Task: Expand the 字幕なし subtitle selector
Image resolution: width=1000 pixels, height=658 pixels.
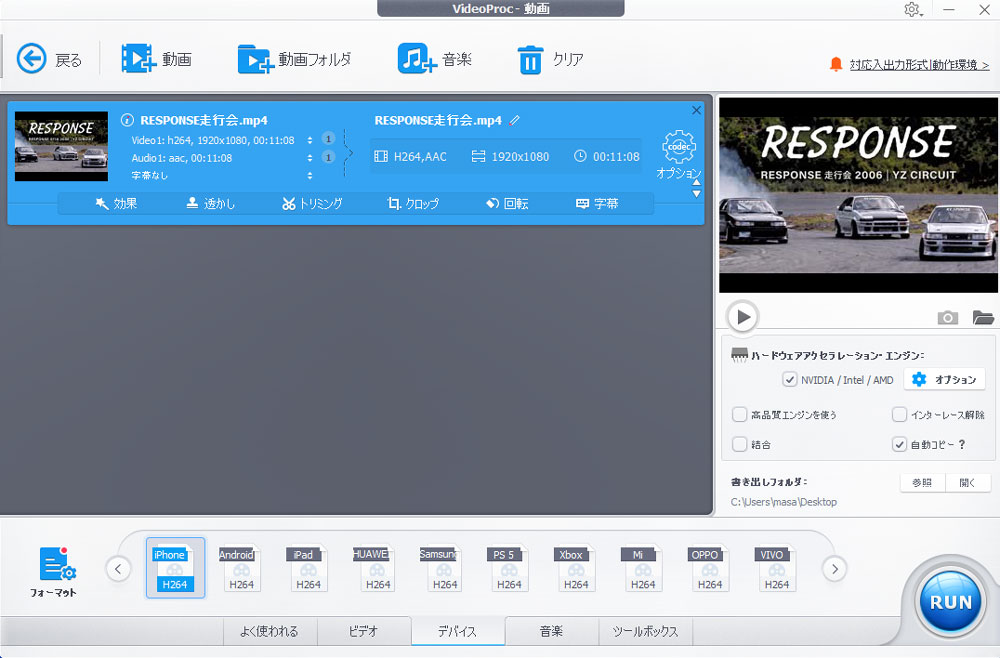Action: pos(310,175)
